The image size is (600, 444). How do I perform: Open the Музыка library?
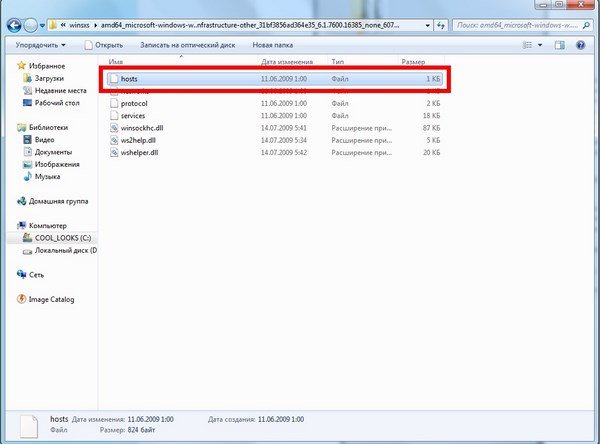(x=47, y=176)
